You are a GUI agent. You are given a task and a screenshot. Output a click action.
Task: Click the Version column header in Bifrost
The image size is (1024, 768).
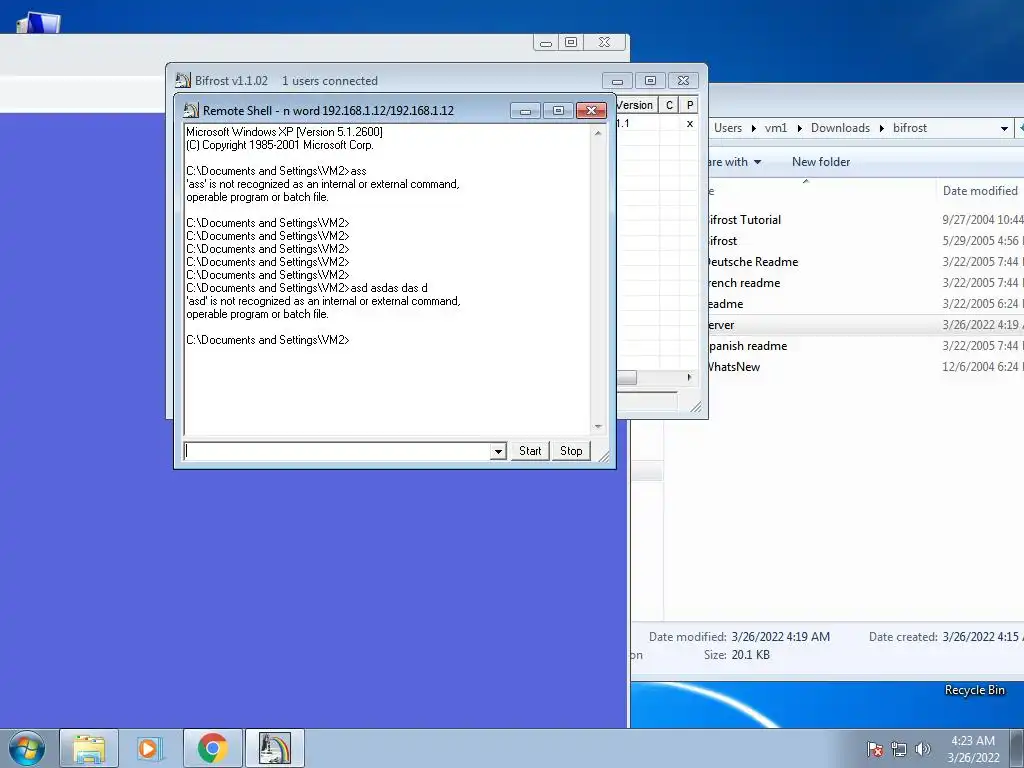(636, 105)
